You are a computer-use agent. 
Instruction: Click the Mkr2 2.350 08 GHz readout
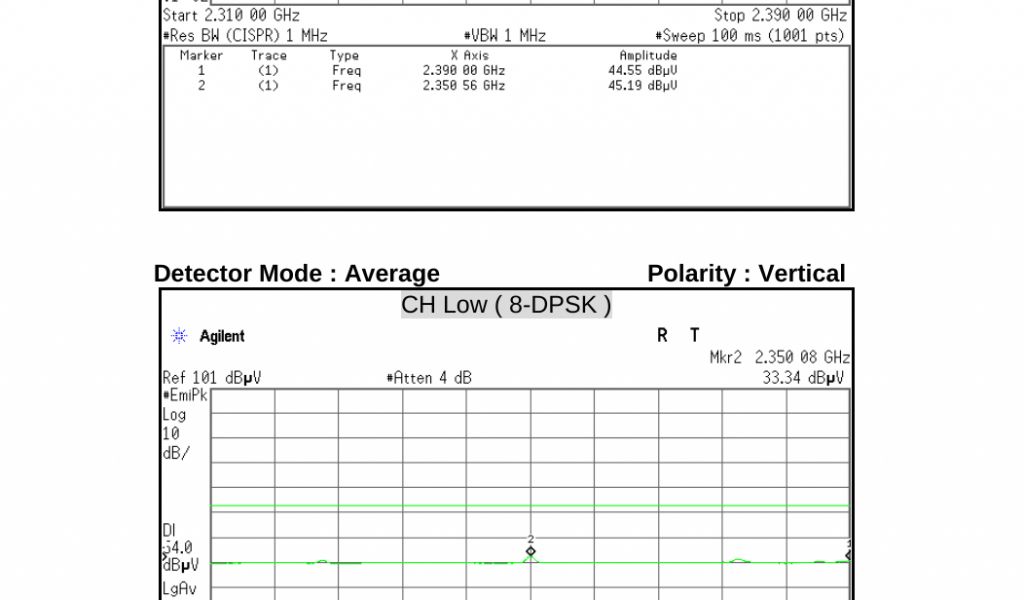coord(779,358)
